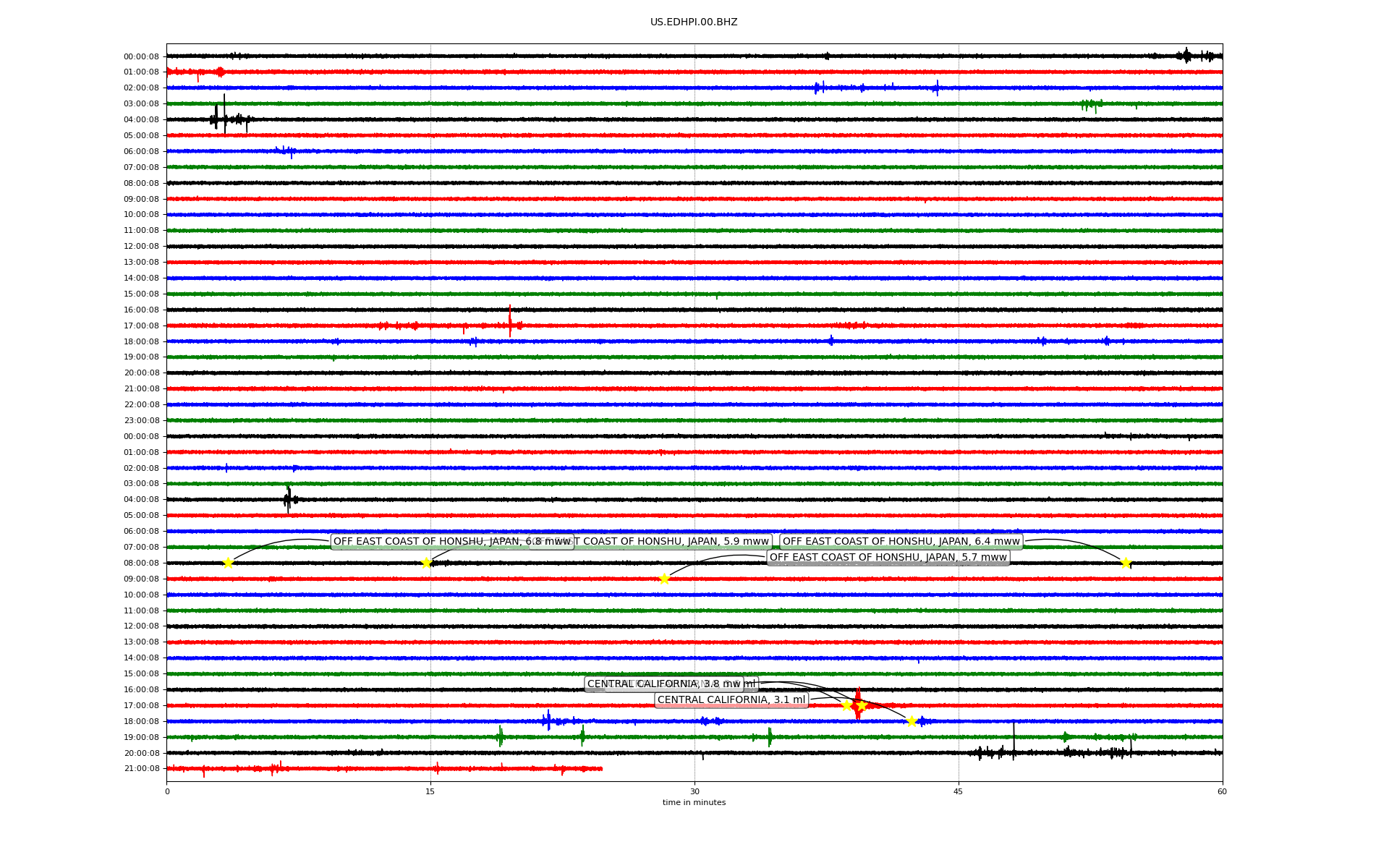Click the star on the blue 18:00:08 trace
This screenshot has height=868, width=1389.
click(912, 721)
